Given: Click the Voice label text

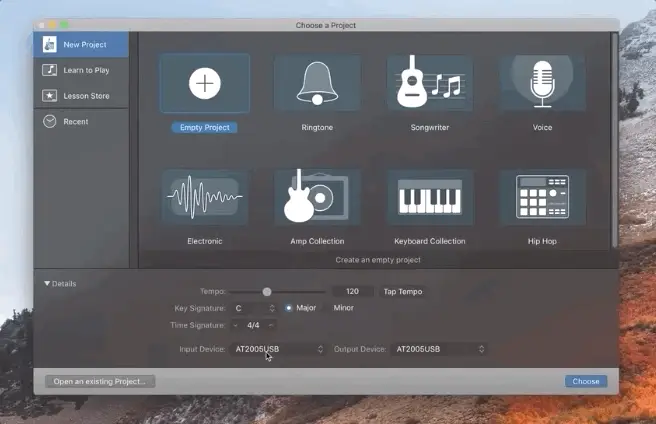Looking at the screenshot, I should tap(542, 127).
